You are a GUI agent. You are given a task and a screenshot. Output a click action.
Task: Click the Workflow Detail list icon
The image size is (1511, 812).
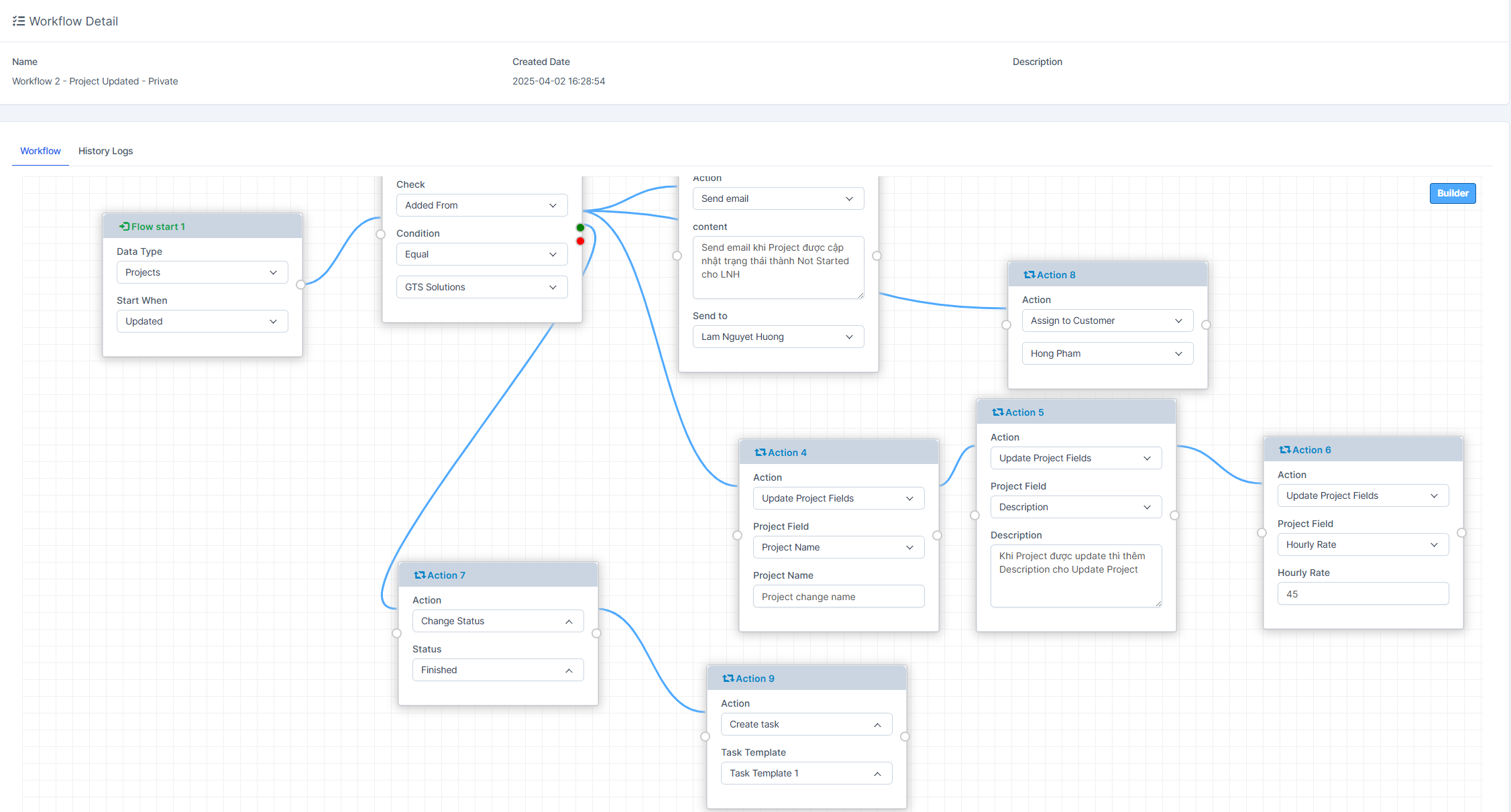coord(19,21)
